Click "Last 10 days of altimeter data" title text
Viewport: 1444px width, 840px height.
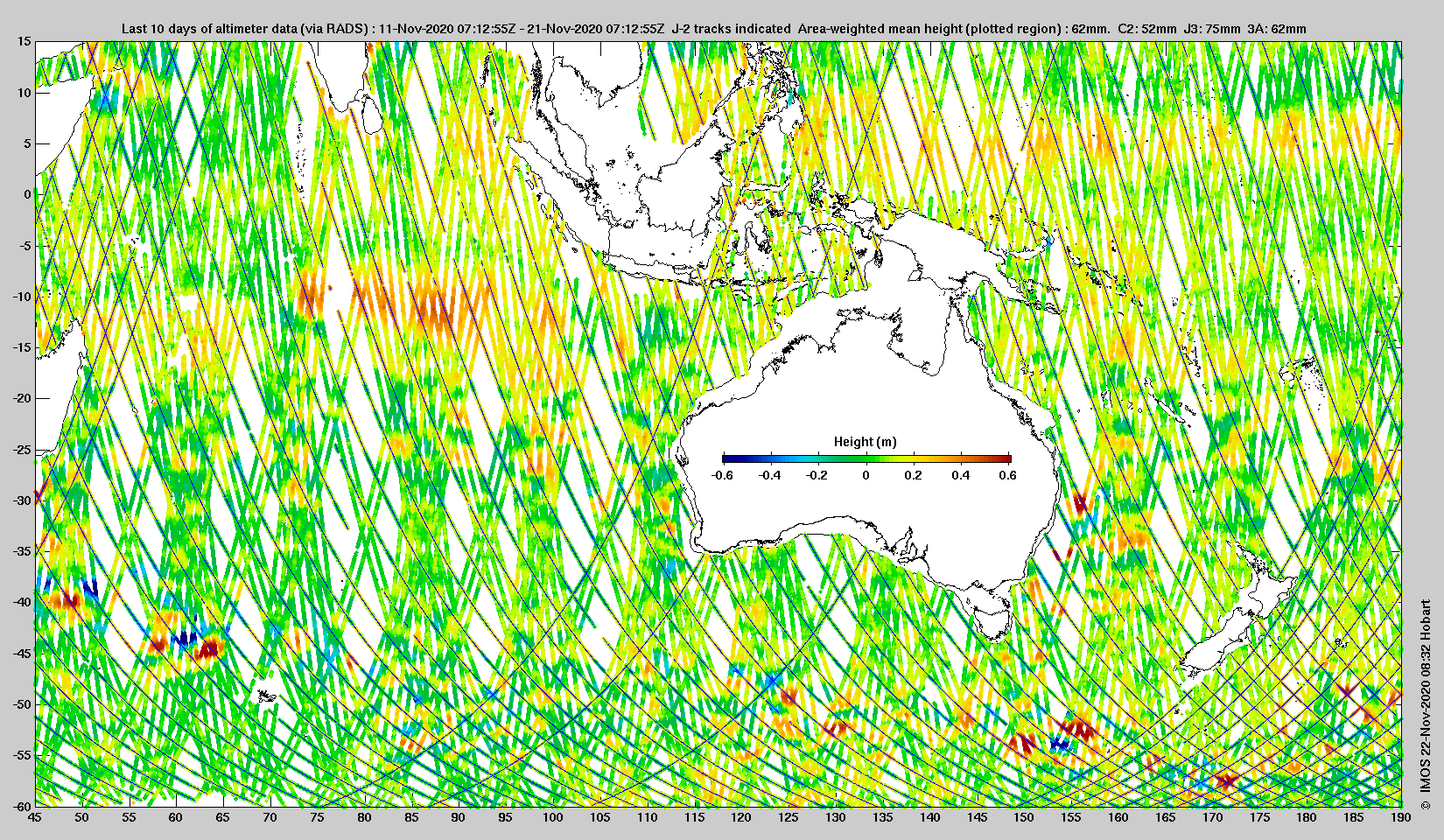(x=208, y=29)
